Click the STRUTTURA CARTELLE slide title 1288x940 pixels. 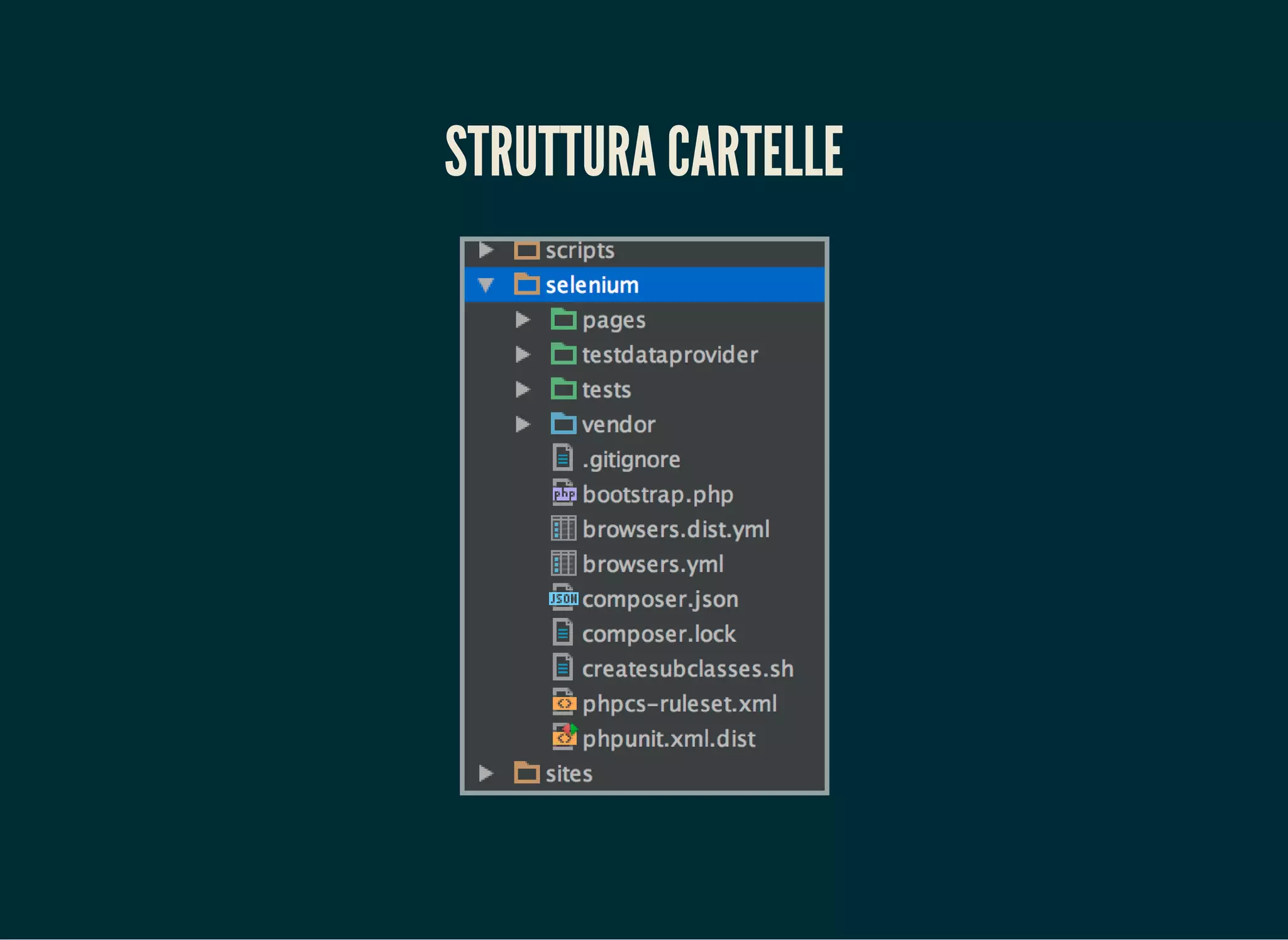tap(644, 151)
